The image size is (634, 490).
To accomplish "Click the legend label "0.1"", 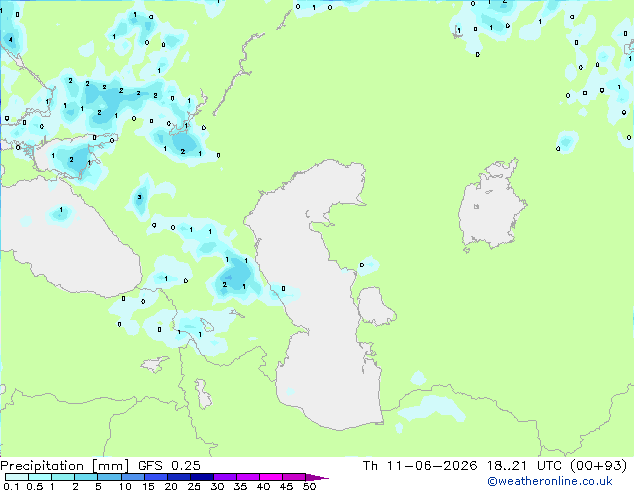I will 11,486.
